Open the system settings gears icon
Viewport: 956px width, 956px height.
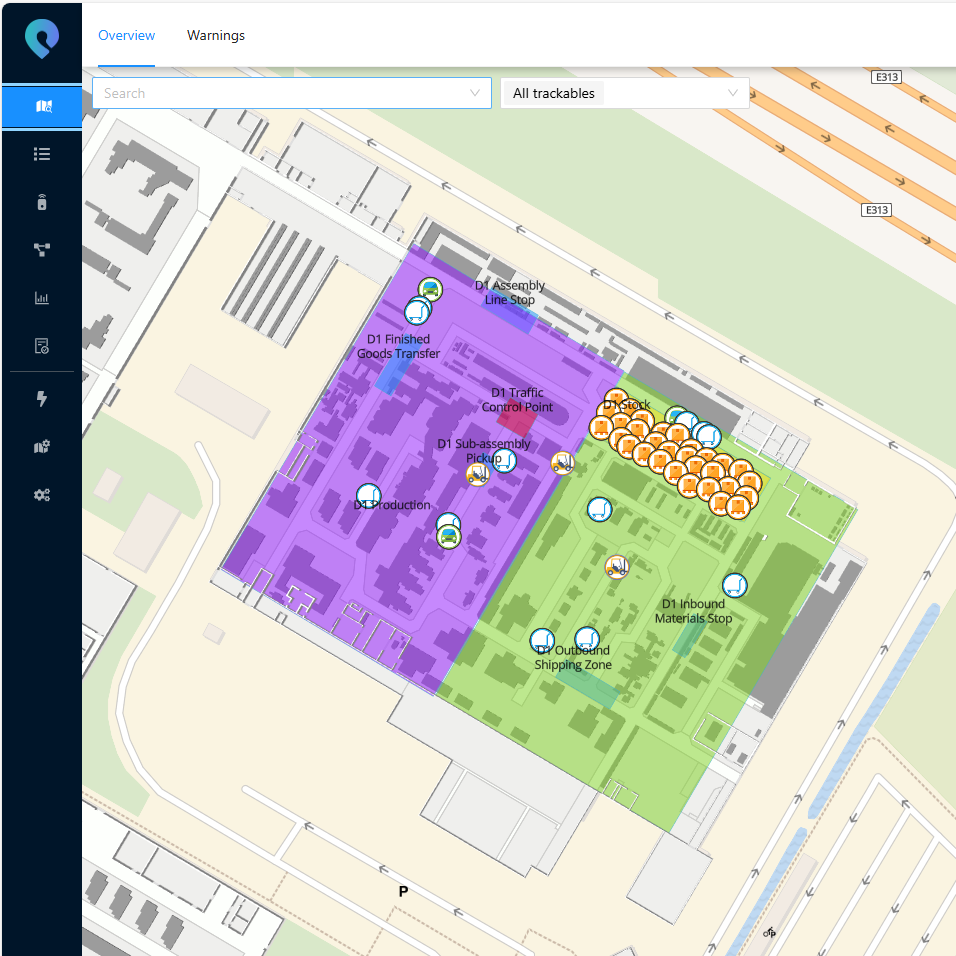(42, 495)
